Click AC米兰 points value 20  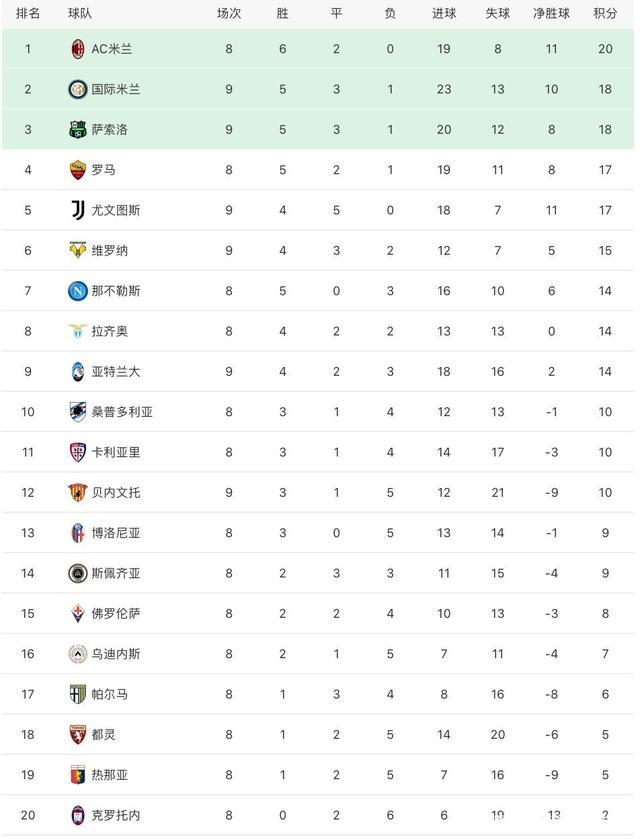605,49
